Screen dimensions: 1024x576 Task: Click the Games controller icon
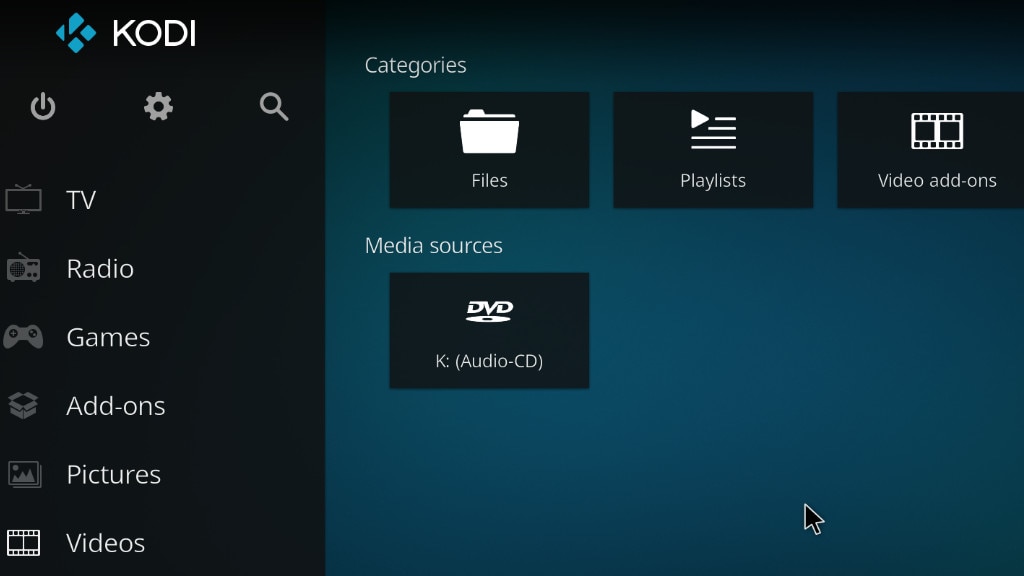point(23,337)
